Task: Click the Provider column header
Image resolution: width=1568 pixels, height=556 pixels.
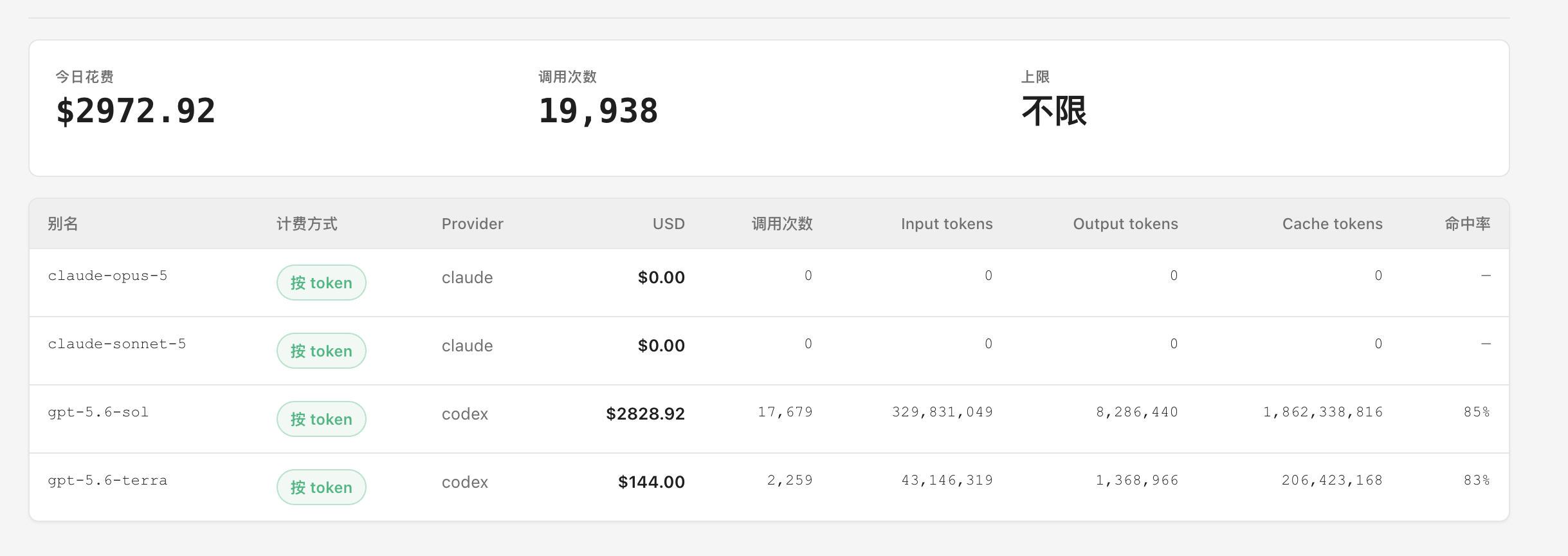Action: pyautogui.click(x=472, y=224)
